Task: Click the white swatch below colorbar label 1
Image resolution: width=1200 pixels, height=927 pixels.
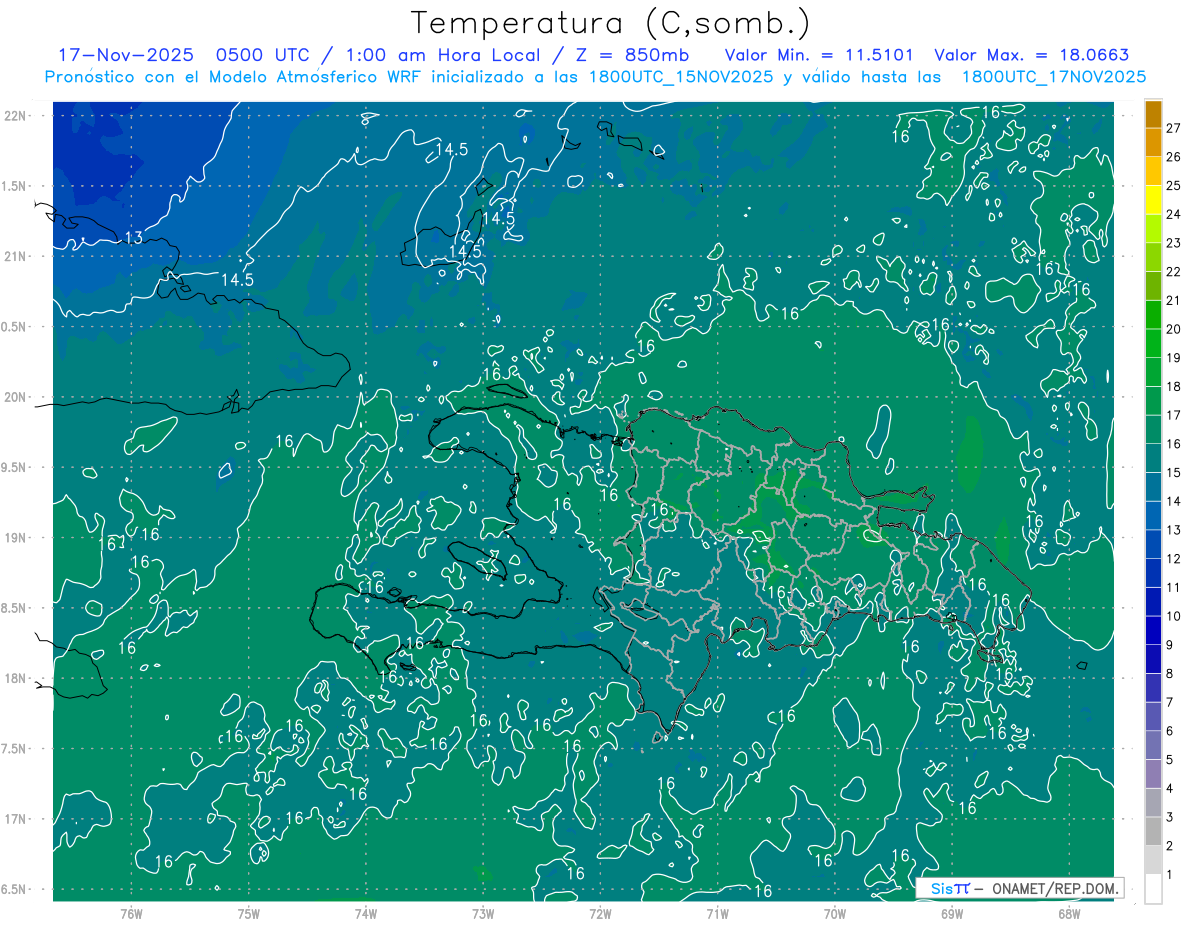Action: pos(1153,889)
